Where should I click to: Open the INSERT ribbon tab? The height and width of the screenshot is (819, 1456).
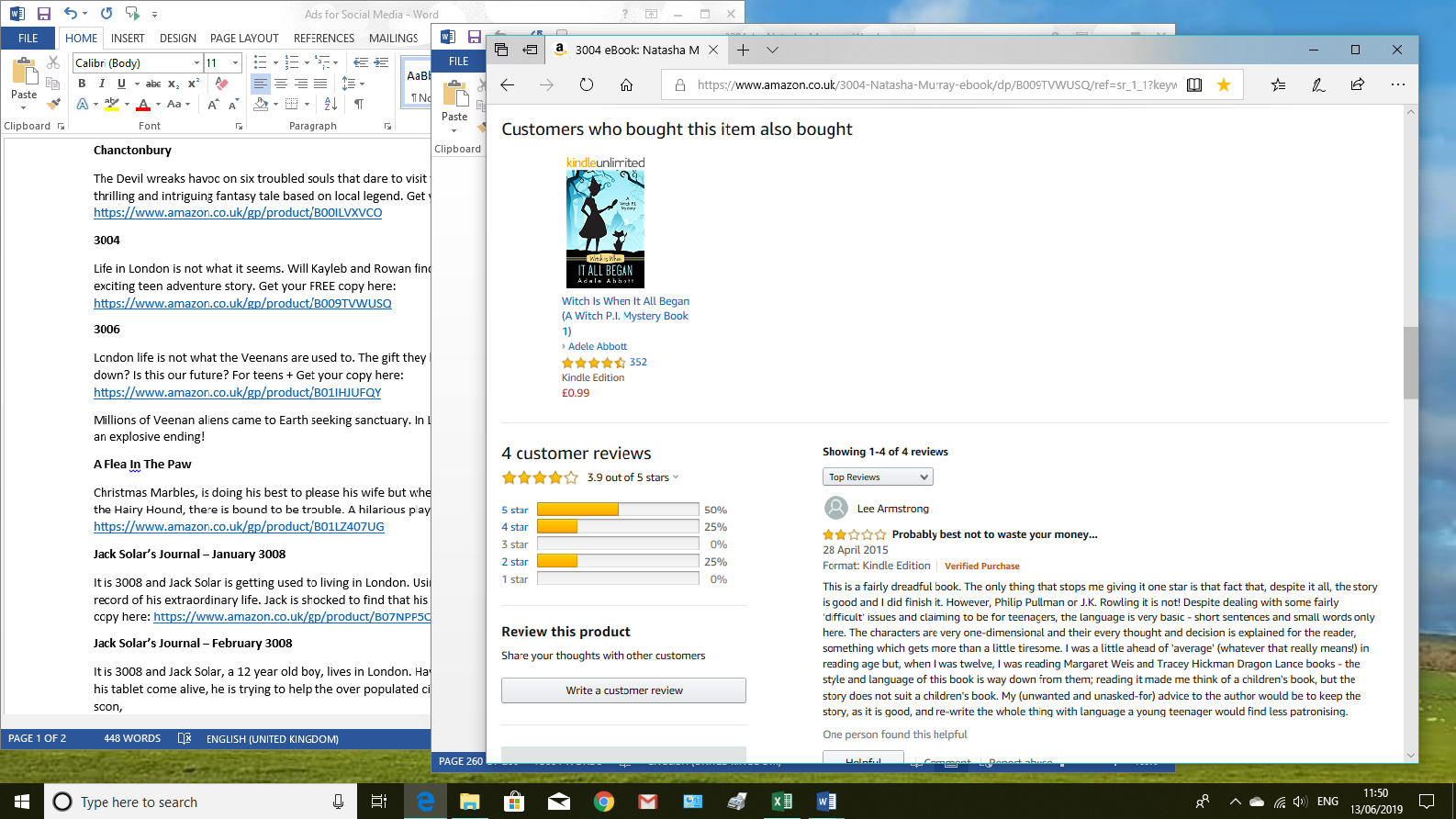click(x=128, y=39)
